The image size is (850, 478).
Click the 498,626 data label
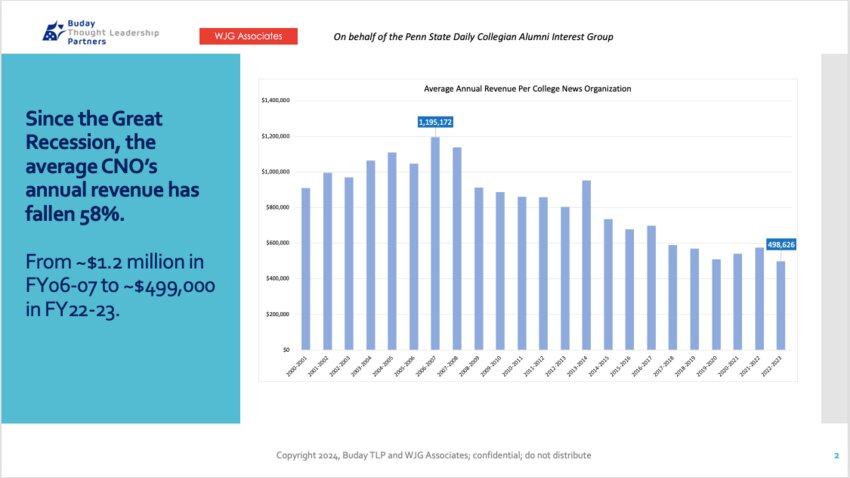781,244
